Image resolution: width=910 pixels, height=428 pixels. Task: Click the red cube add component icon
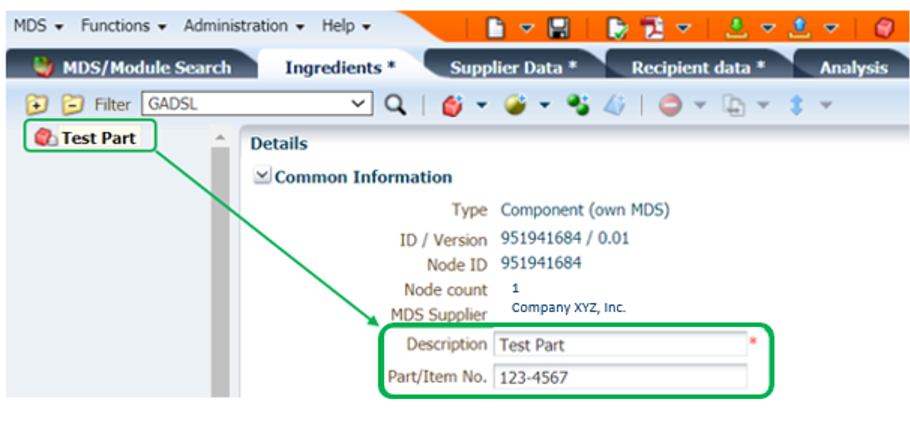click(450, 104)
